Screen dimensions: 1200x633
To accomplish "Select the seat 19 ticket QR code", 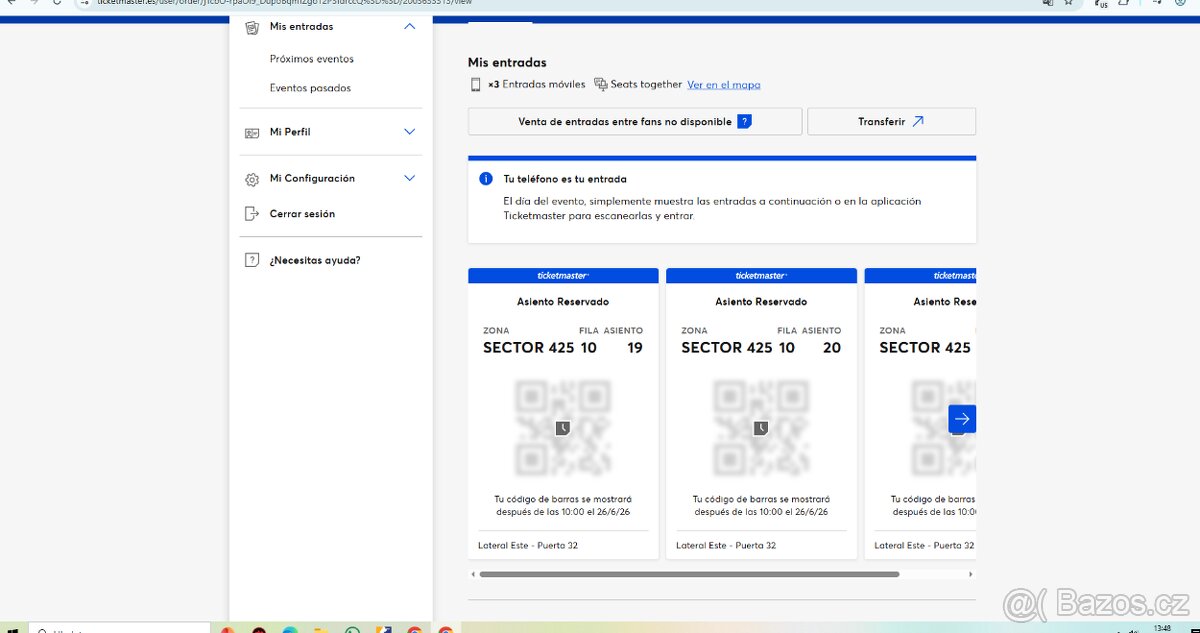I will (563, 428).
